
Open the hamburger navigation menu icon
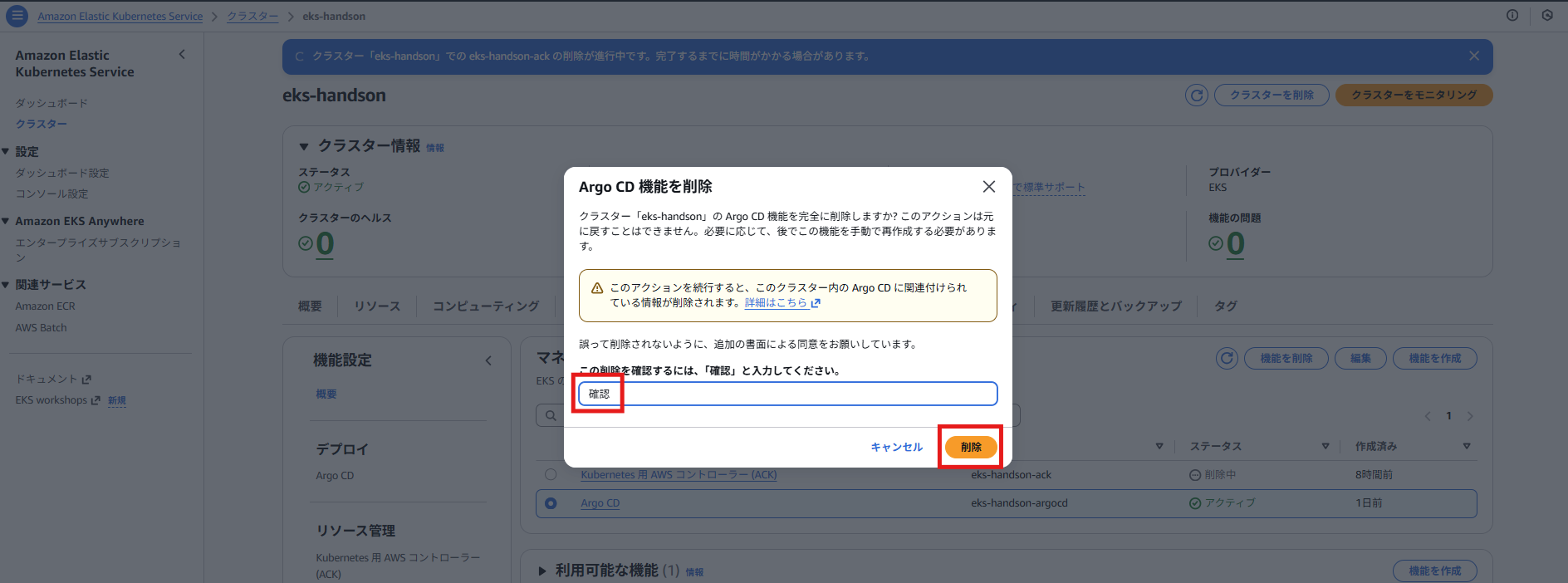(17, 16)
